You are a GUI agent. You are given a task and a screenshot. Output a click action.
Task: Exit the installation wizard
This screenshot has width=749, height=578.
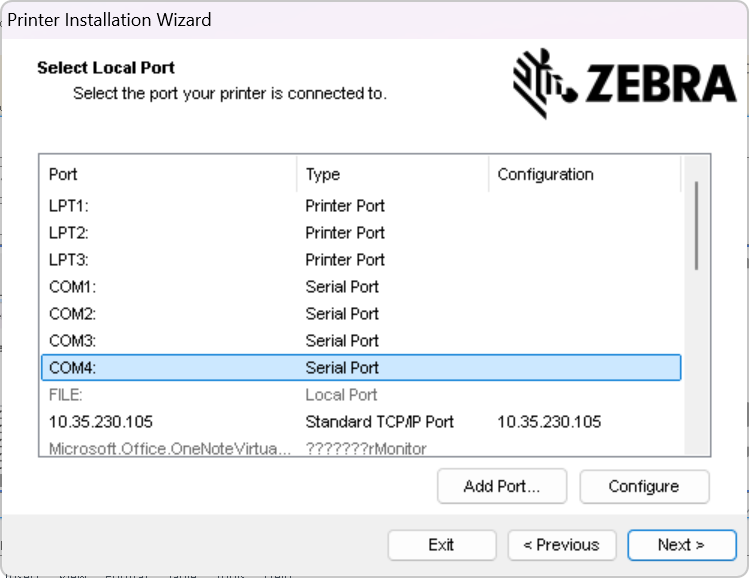(x=441, y=545)
